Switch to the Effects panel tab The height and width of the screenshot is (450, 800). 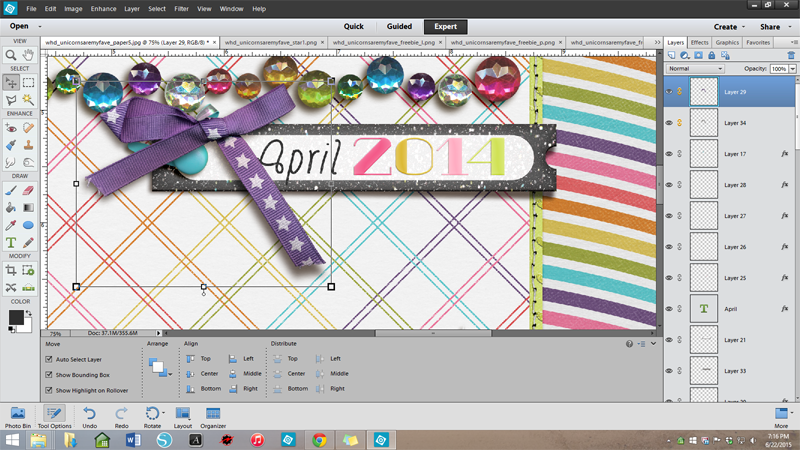coord(699,43)
